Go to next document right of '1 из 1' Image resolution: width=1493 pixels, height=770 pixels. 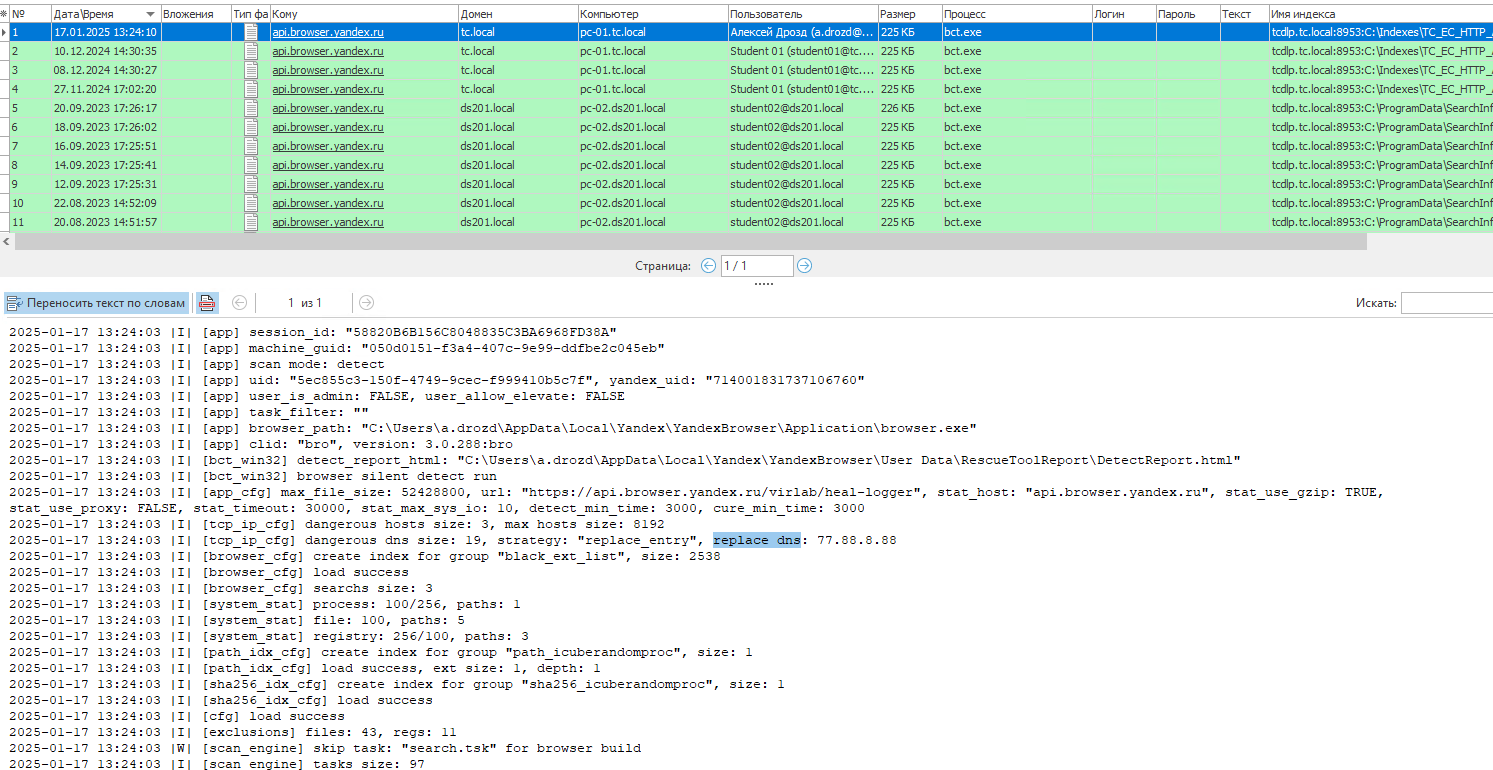click(x=367, y=303)
